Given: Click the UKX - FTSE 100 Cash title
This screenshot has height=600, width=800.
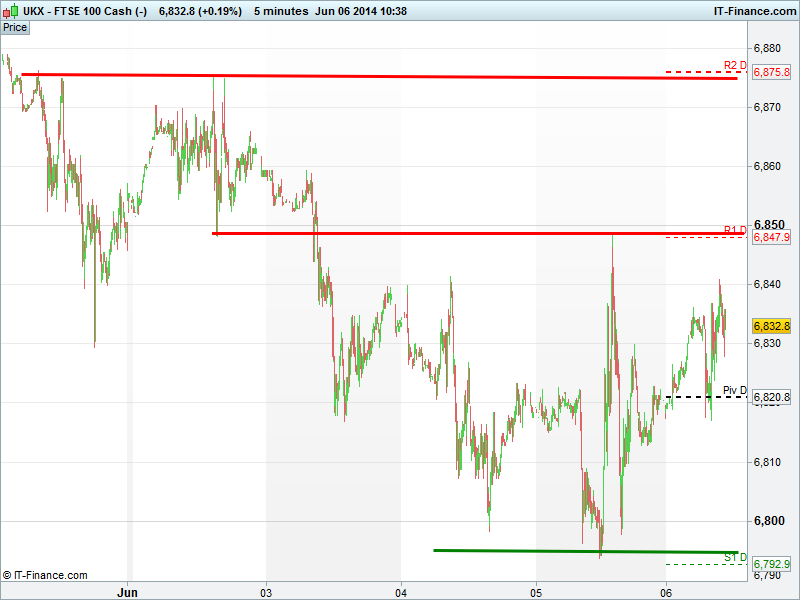Looking at the screenshot, I should [85, 11].
